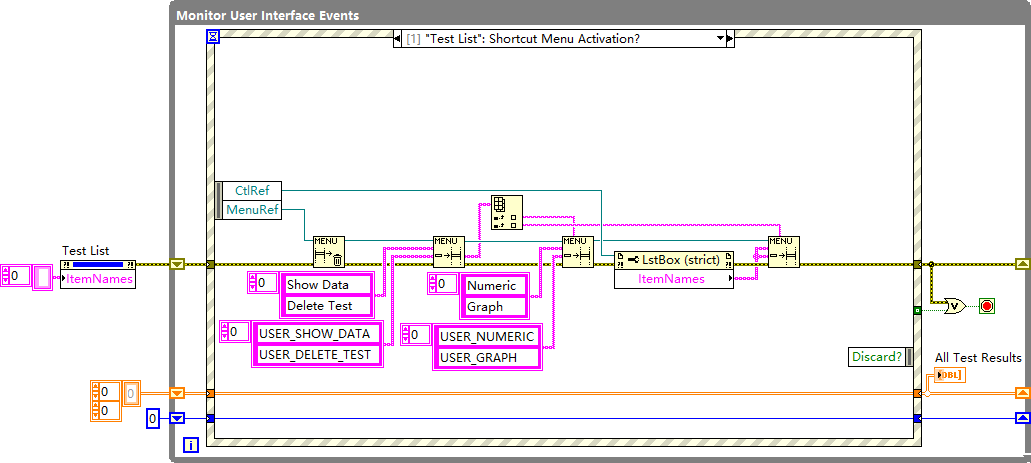Click the LstBox (strict) property node header
Screen dimensions: 1031x463
pos(674,260)
